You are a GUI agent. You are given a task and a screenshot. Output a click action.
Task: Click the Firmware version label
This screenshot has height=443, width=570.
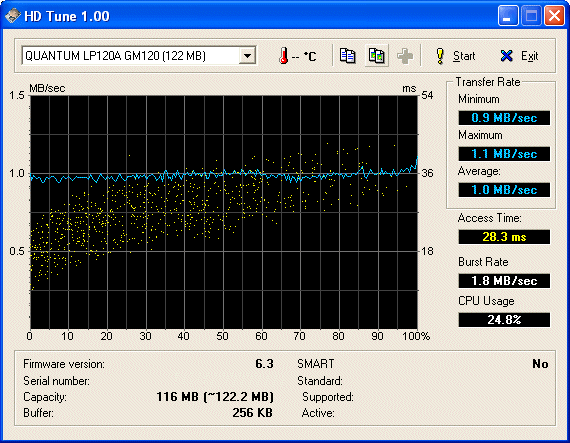click(x=64, y=364)
